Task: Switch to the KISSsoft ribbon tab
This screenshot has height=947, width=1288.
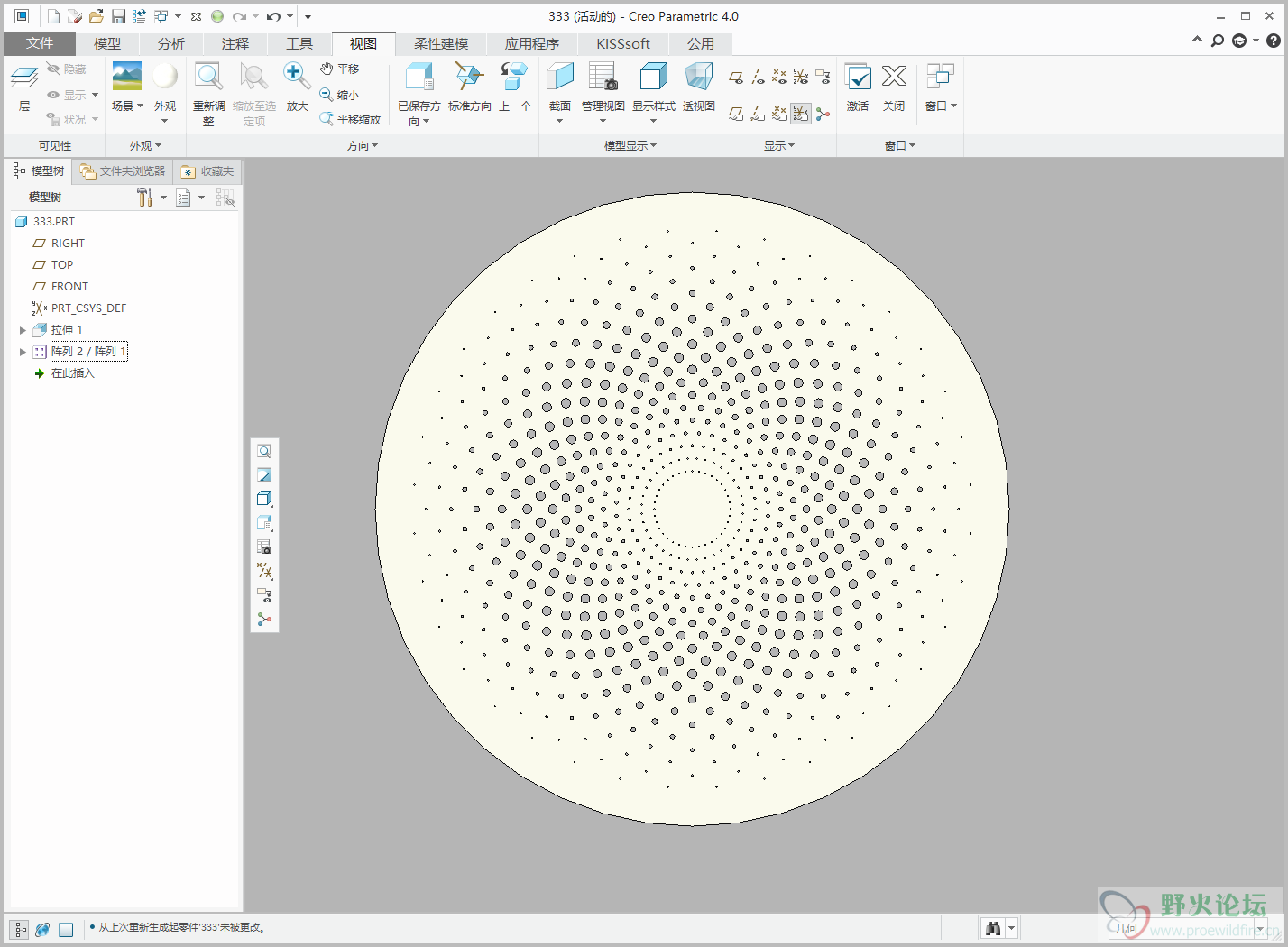Action: pyautogui.click(x=623, y=43)
